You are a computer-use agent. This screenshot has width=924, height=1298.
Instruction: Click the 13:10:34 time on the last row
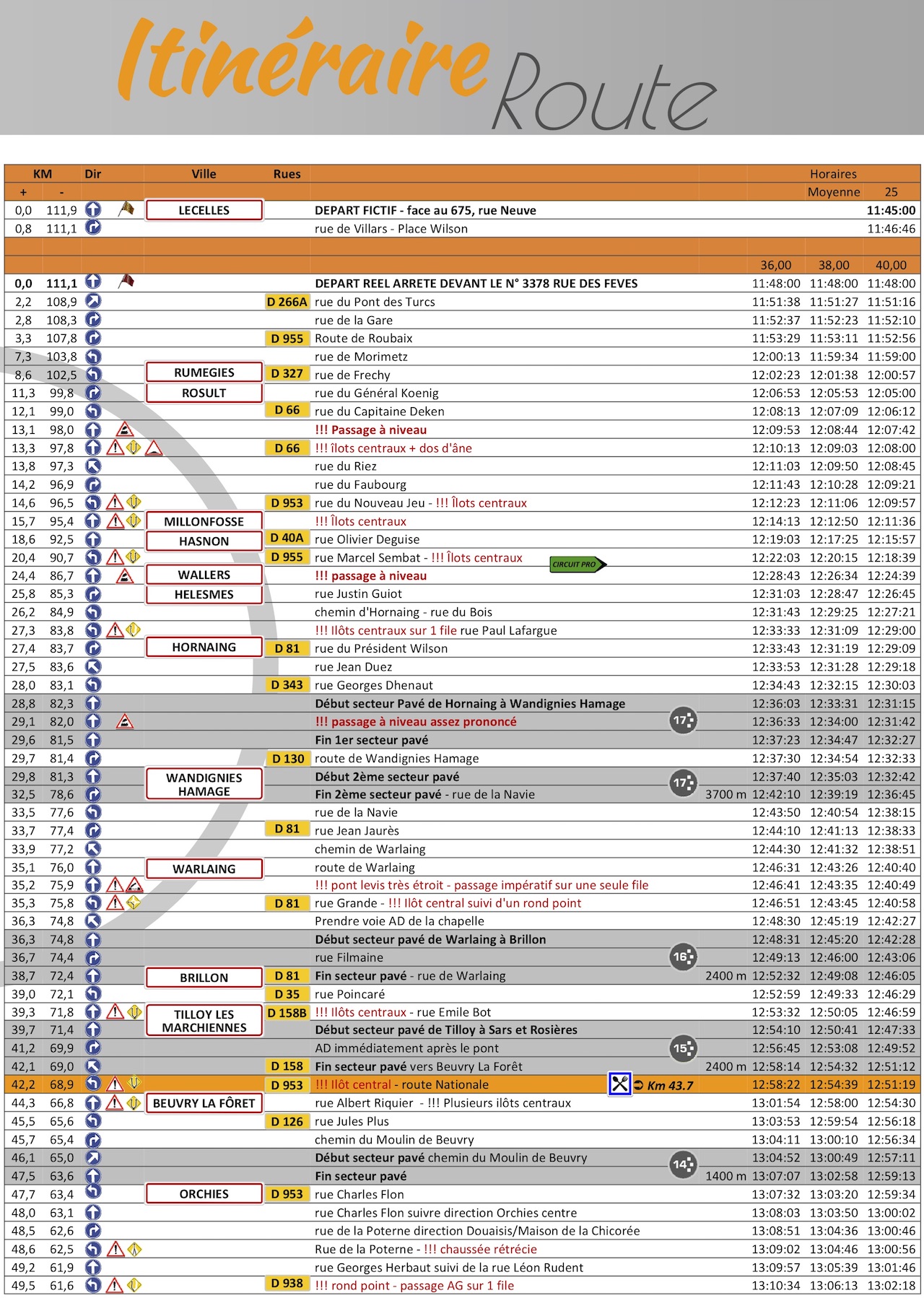[776, 1285]
